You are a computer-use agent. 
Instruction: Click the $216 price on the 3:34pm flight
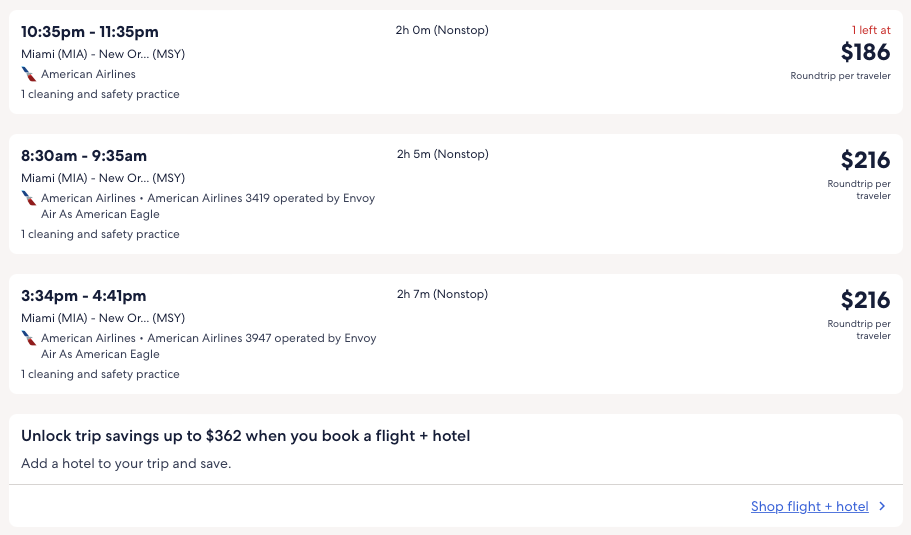[x=865, y=300]
